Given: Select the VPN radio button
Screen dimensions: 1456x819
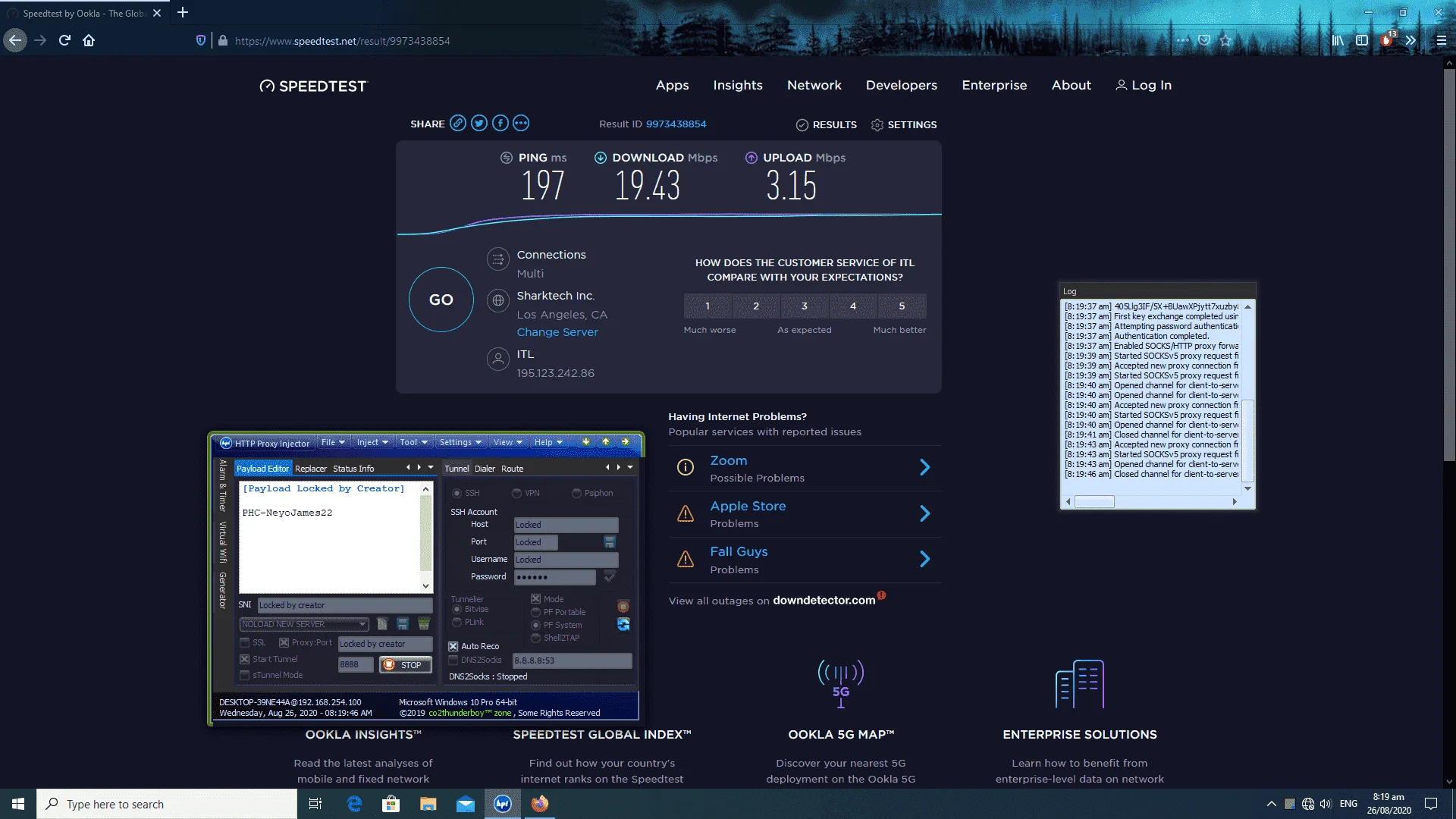Looking at the screenshot, I should pyautogui.click(x=516, y=493).
